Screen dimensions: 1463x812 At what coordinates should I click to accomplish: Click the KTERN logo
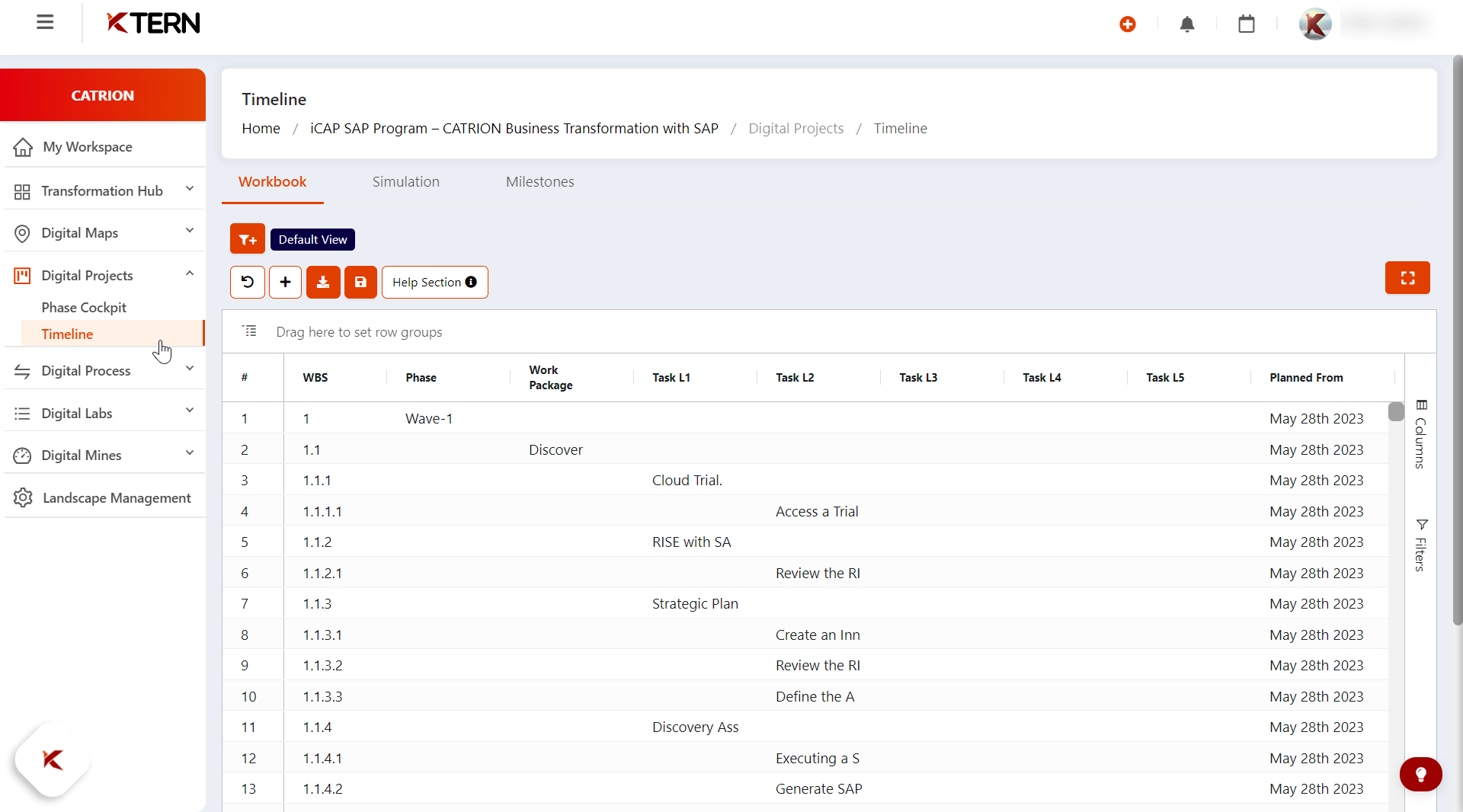(153, 24)
